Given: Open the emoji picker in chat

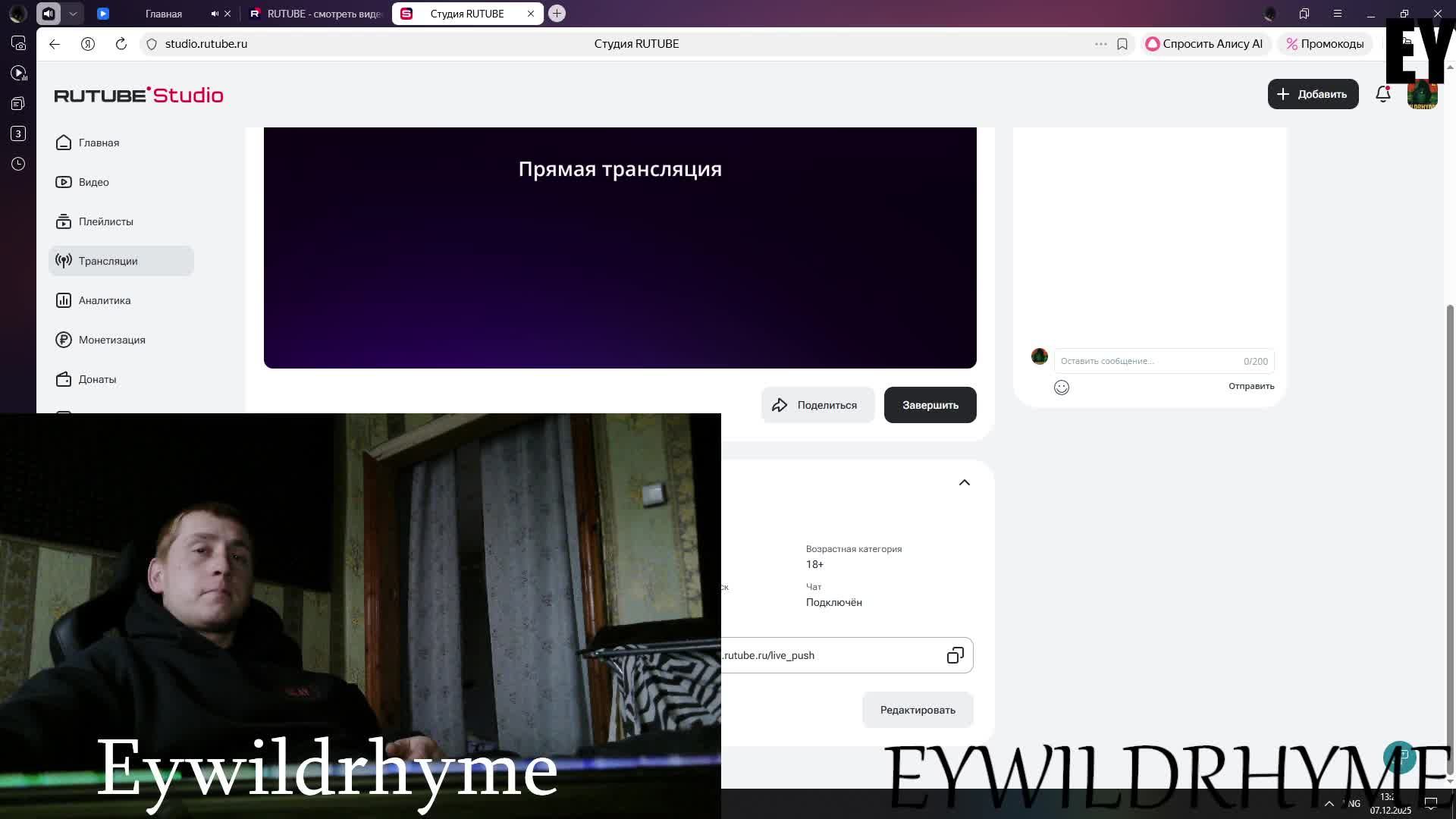Looking at the screenshot, I should [1061, 388].
